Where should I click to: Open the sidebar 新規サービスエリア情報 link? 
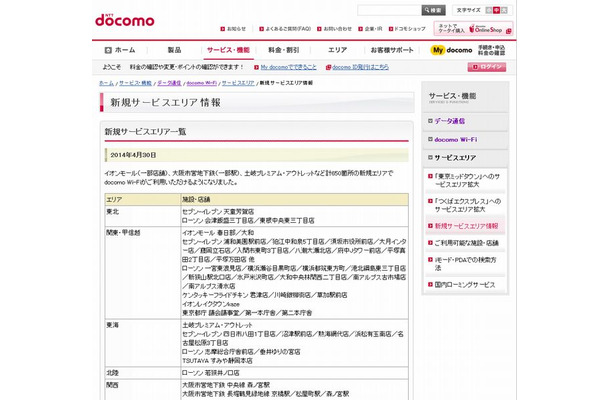coord(466,226)
